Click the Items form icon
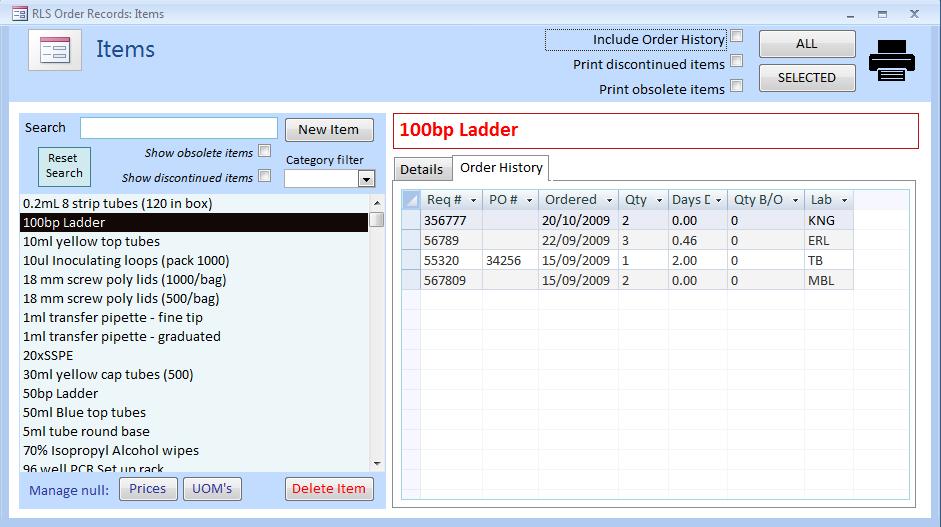 pyautogui.click(x=54, y=50)
